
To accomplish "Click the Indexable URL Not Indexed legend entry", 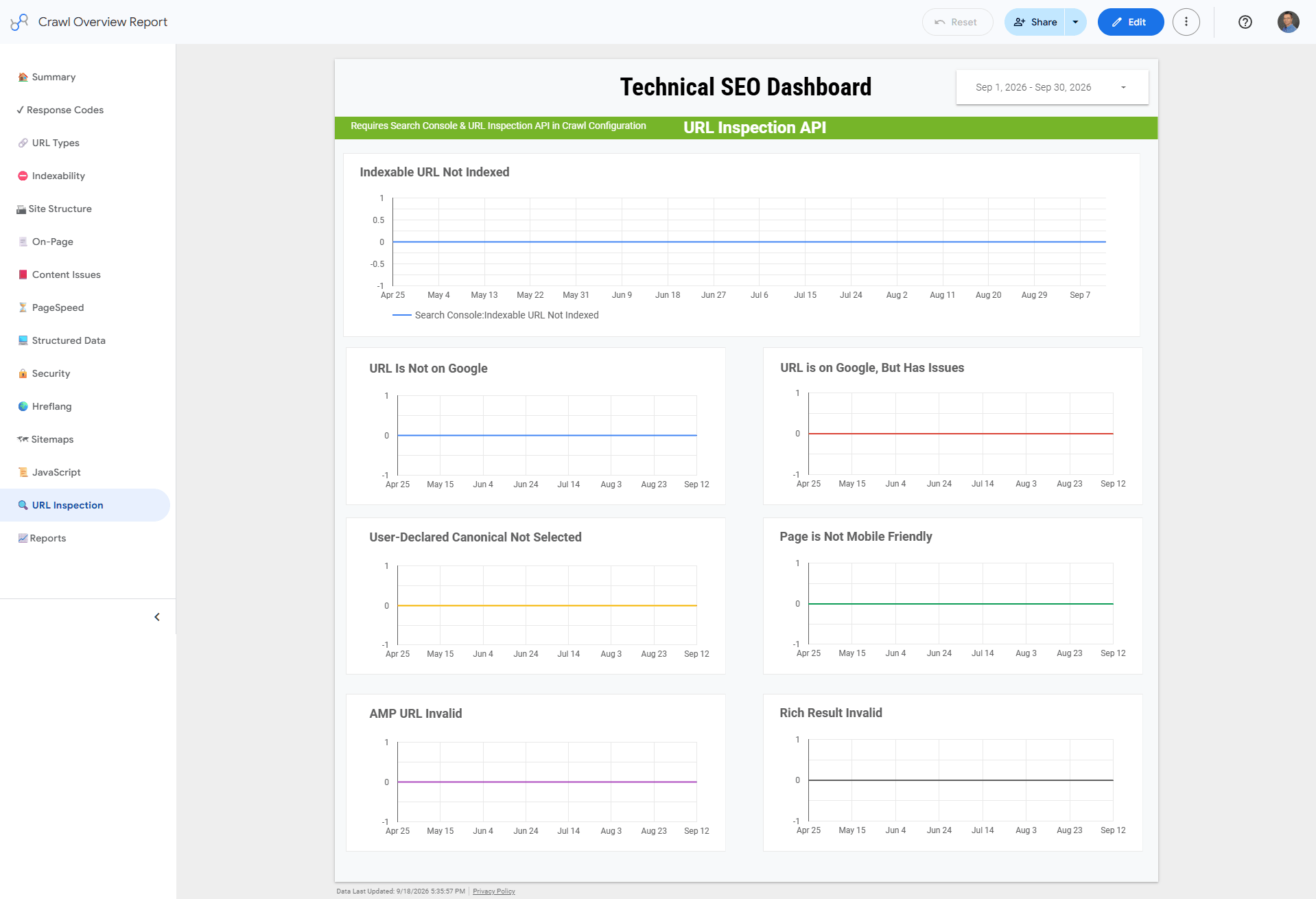I will pyautogui.click(x=495, y=315).
